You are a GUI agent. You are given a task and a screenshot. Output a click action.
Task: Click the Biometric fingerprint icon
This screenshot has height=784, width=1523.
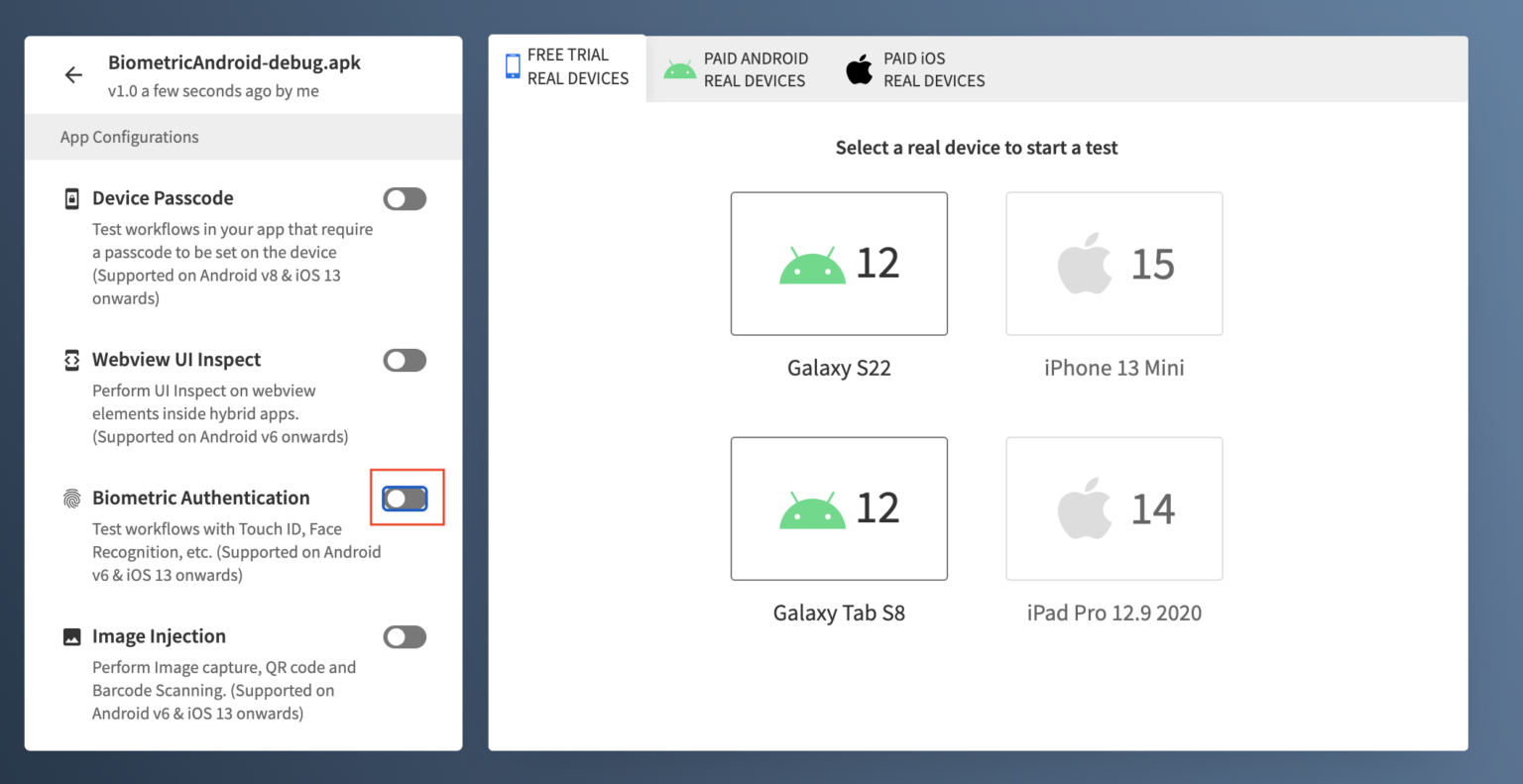(x=71, y=499)
